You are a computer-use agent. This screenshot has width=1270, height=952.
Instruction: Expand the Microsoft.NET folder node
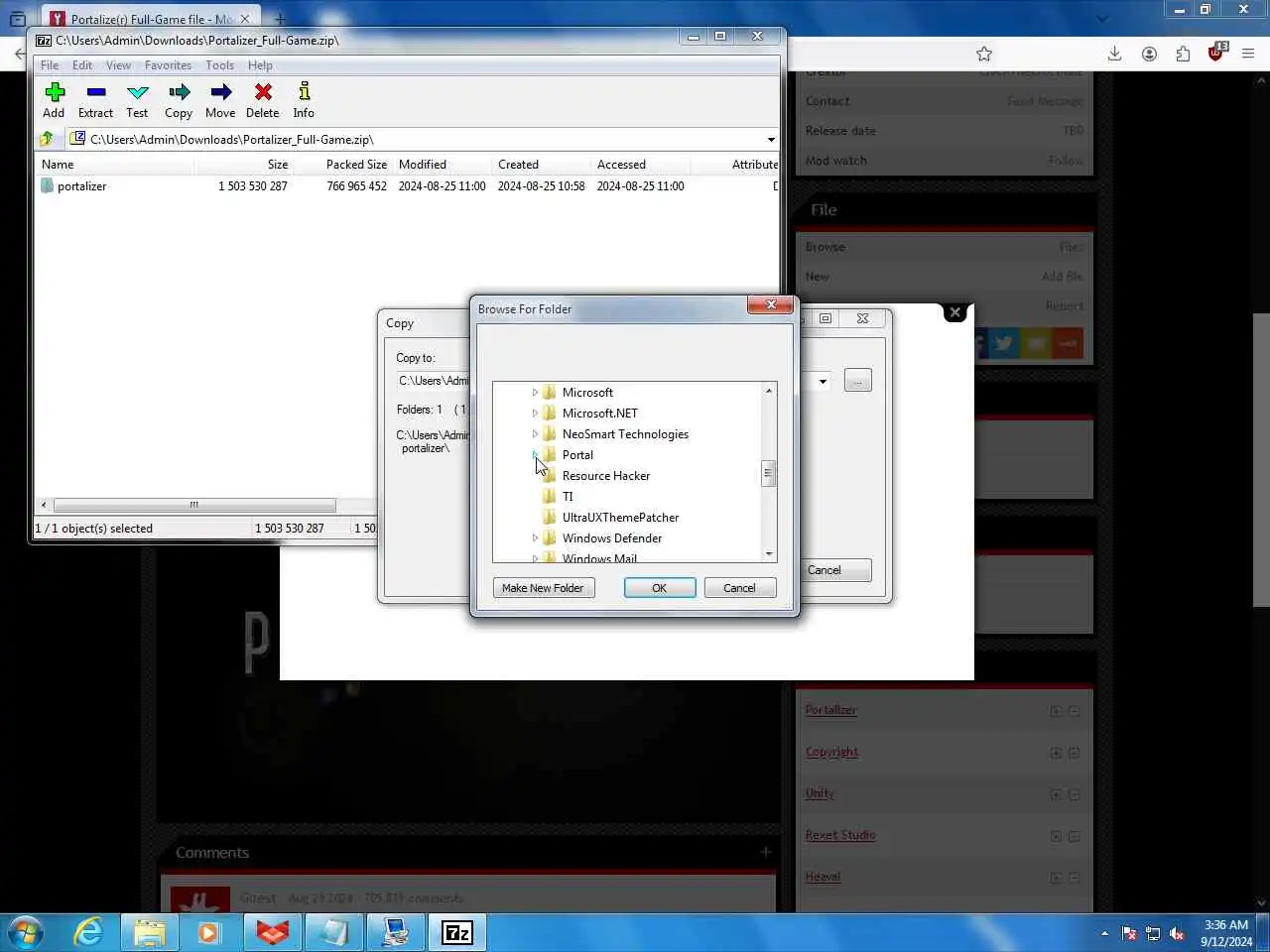click(535, 414)
